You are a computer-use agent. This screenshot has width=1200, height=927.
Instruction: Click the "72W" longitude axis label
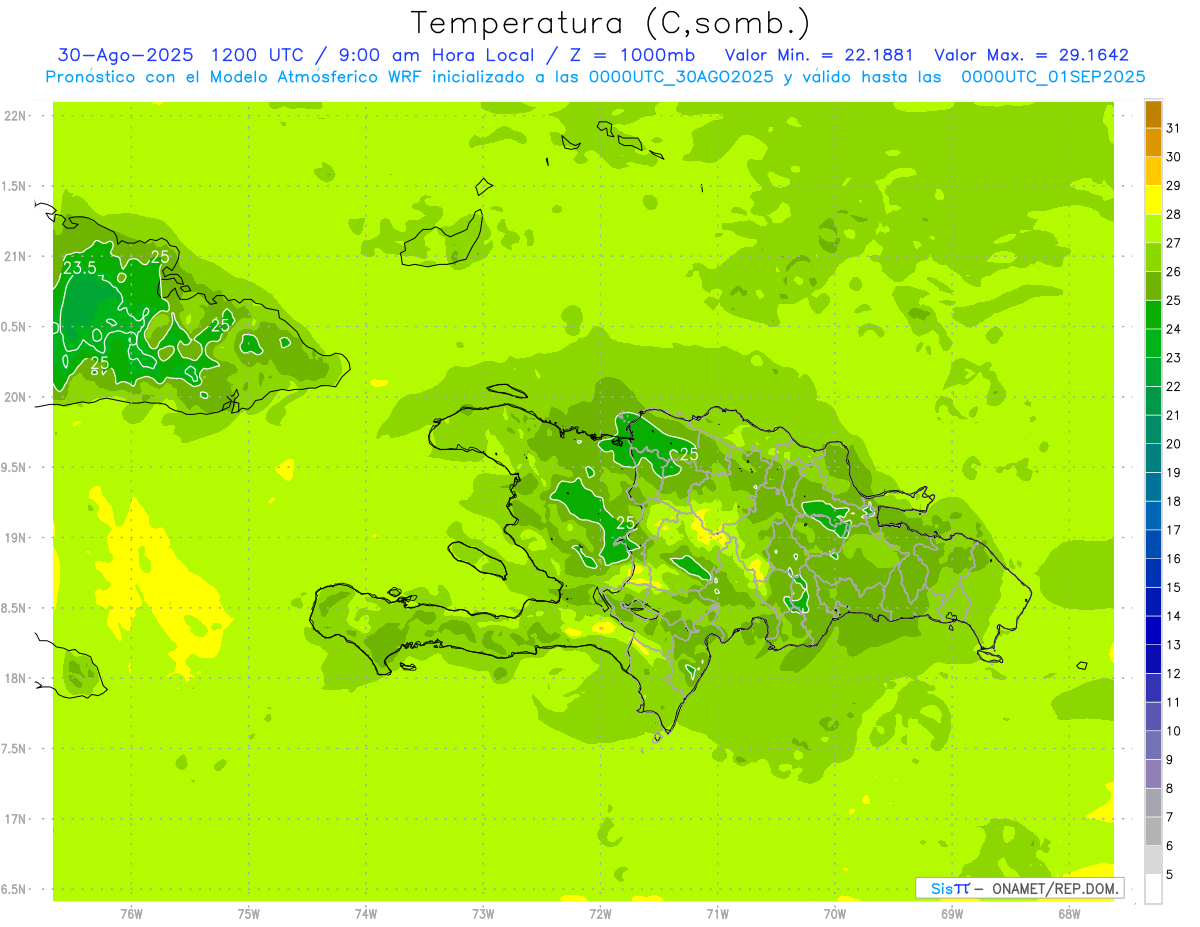pos(600,914)
